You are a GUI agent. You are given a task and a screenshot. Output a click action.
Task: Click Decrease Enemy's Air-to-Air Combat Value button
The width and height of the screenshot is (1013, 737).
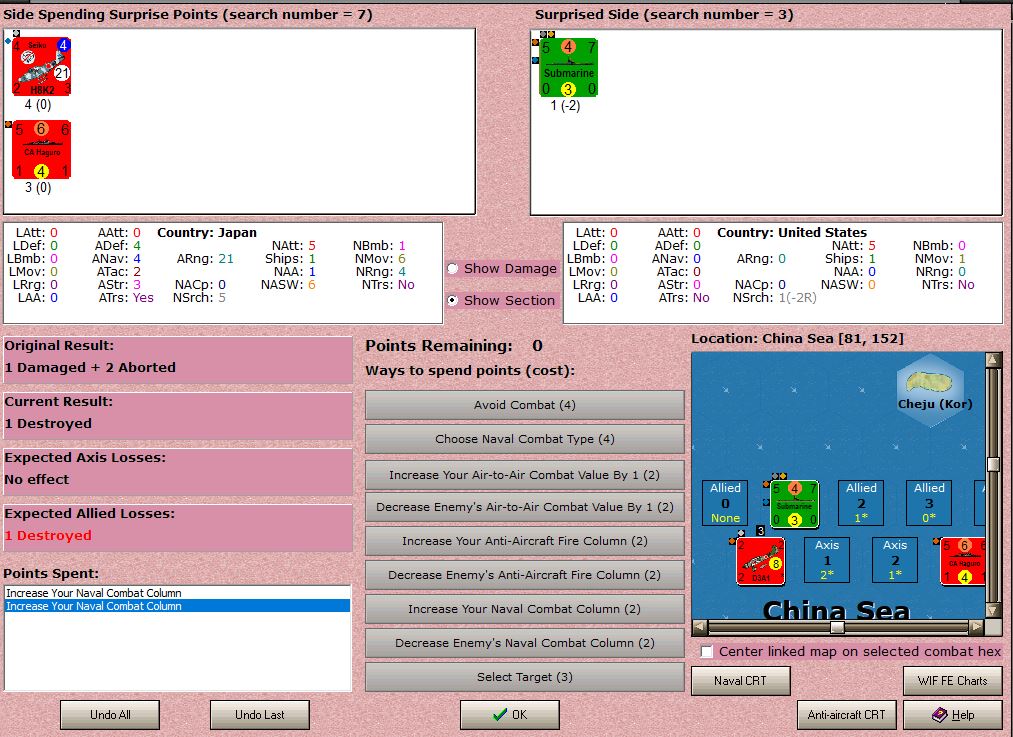pyautogui.click(x=525, y=507)
